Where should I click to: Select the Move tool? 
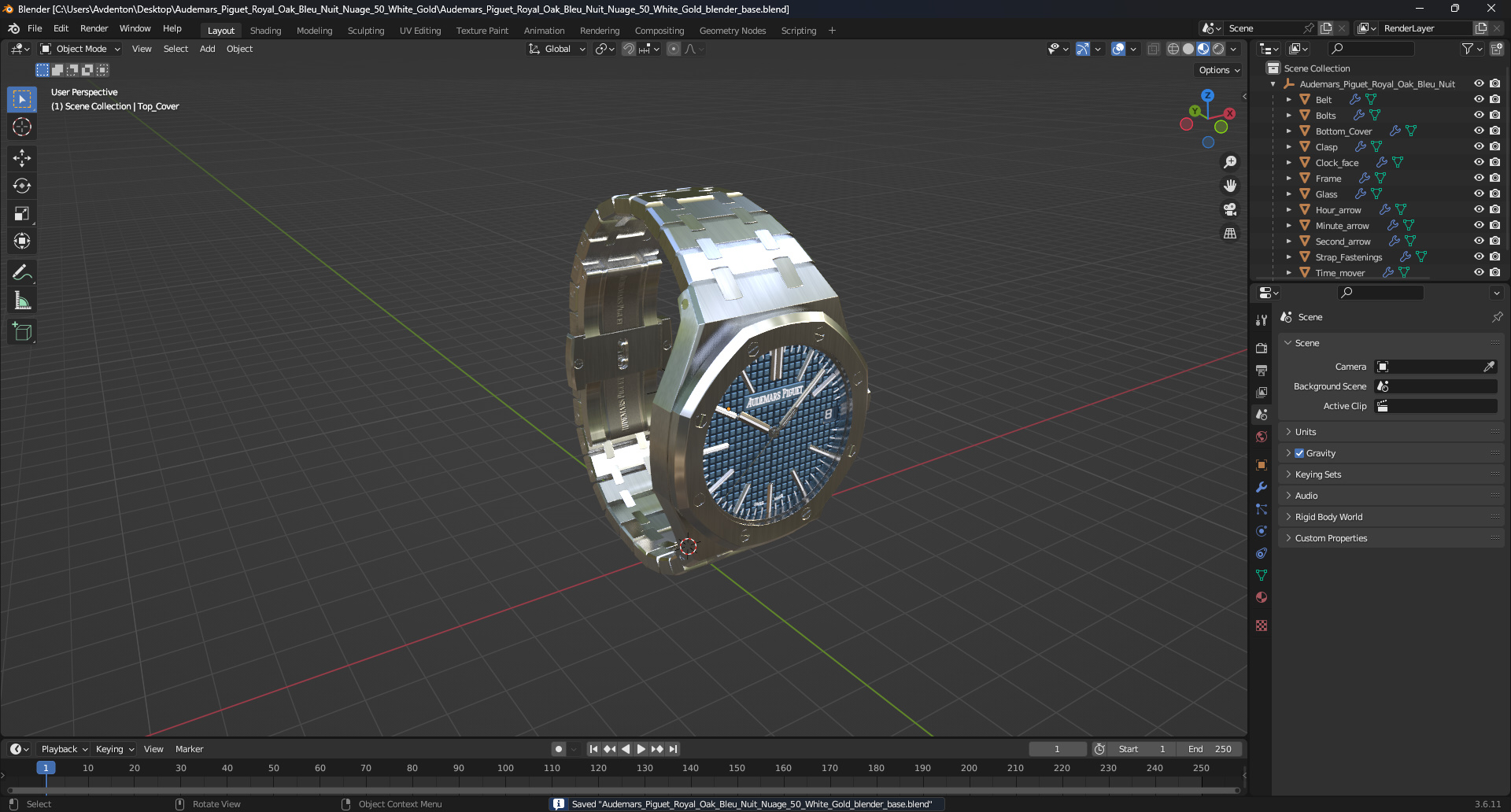[22, 158]
